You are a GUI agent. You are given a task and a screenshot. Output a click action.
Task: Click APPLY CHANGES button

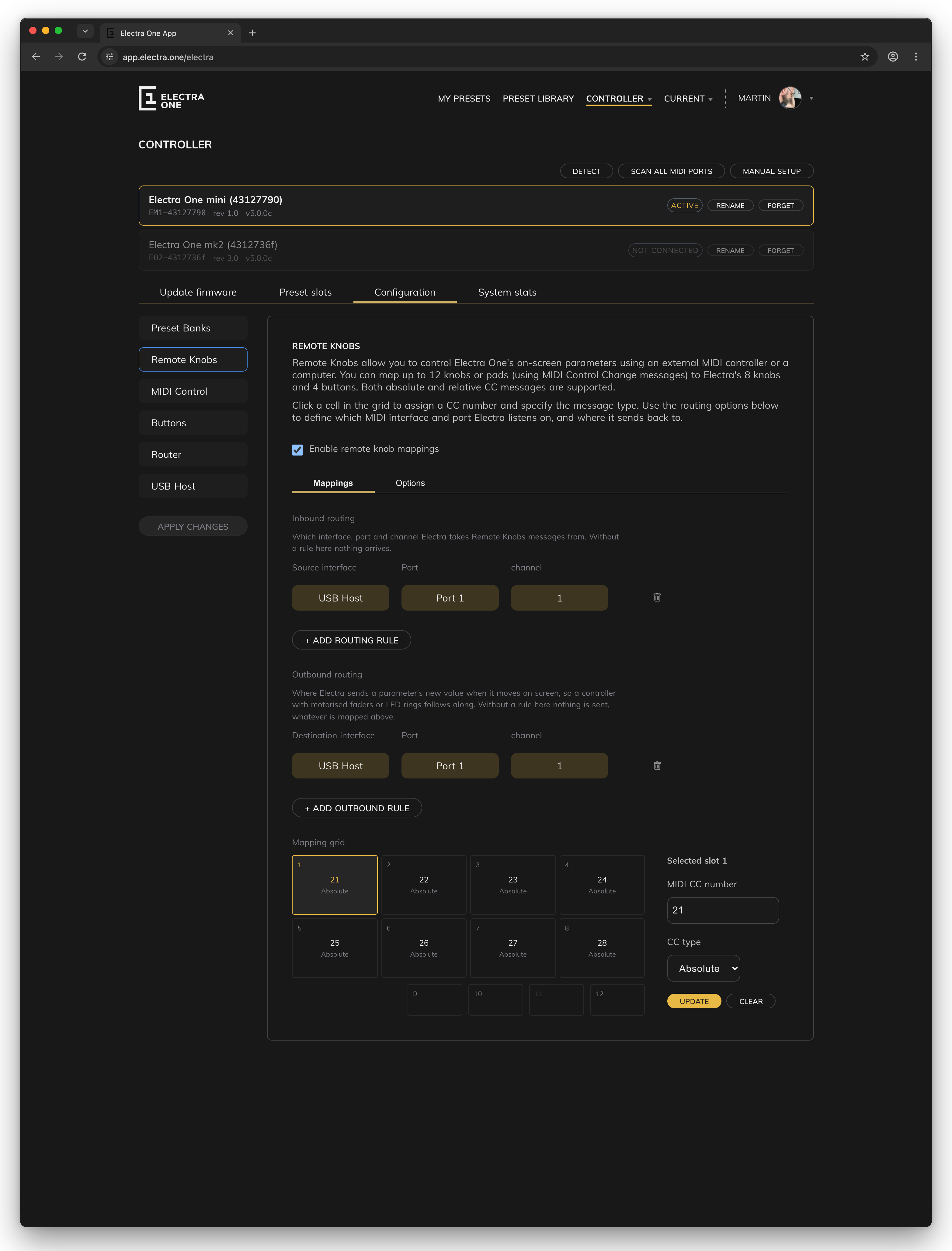pyautogui.click(x=193, y=526)
